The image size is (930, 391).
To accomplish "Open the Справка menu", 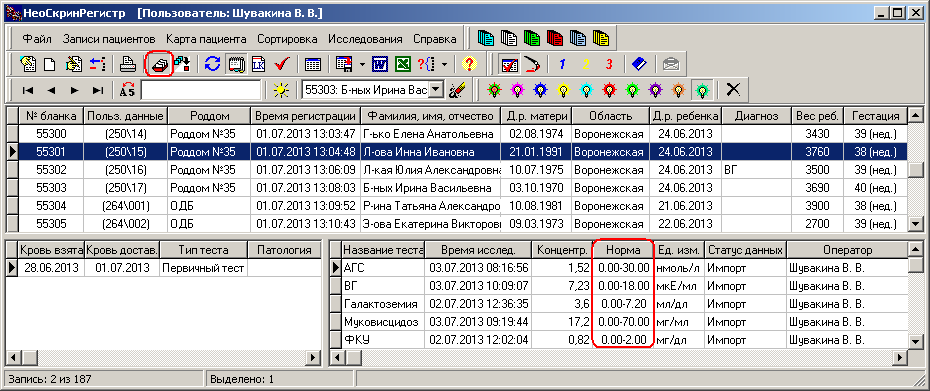I will (435, 39).
